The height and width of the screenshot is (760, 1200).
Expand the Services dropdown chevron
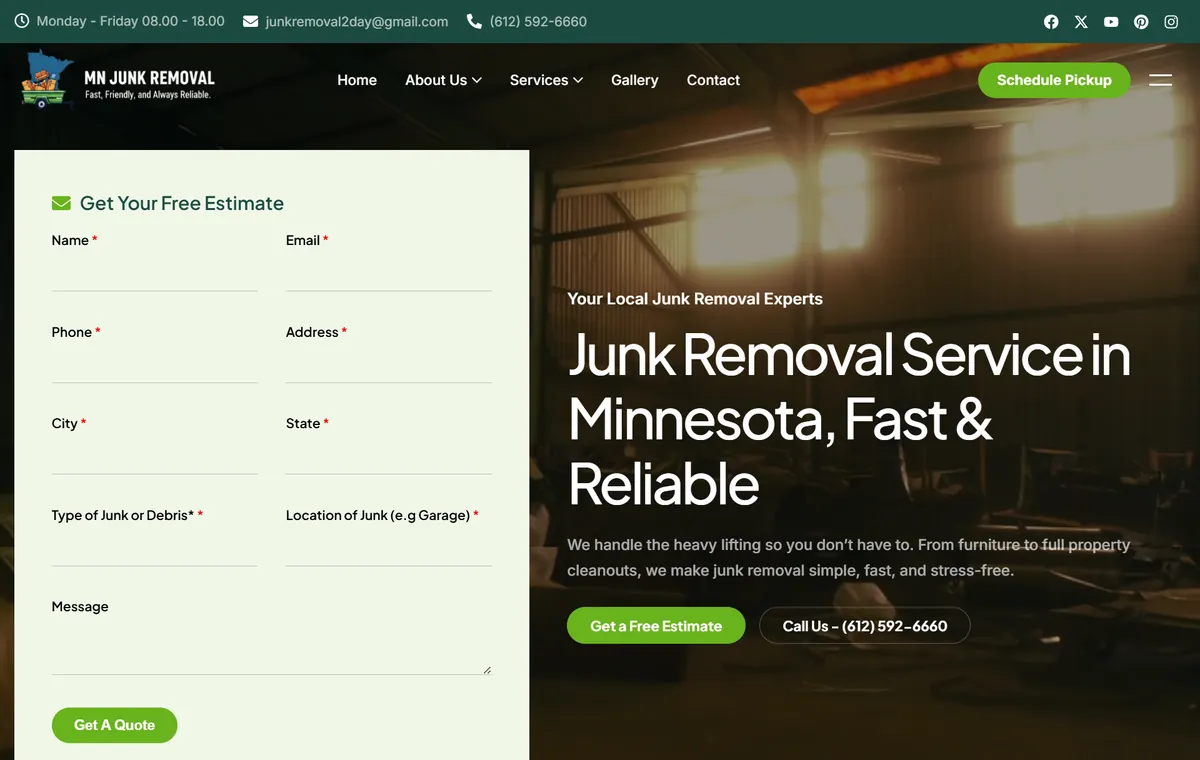(578, 80)
